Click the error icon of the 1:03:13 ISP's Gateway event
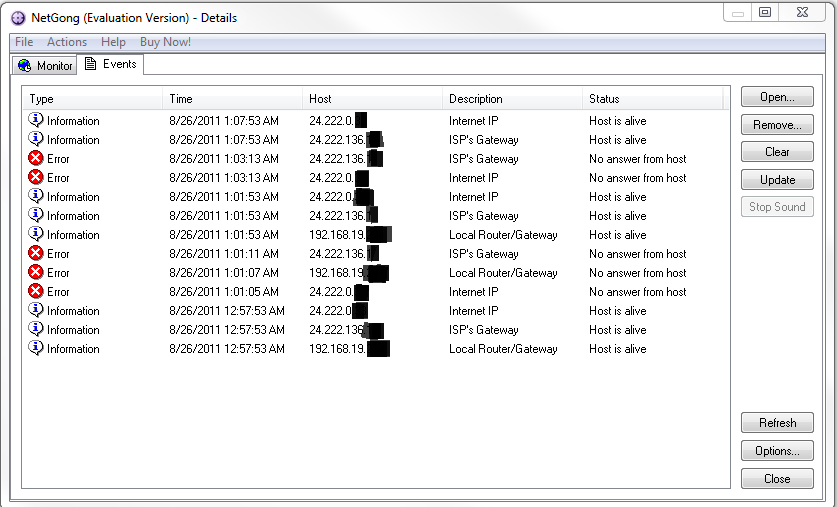Viewport: 837px width, 507px height. (x=36, y=159)
